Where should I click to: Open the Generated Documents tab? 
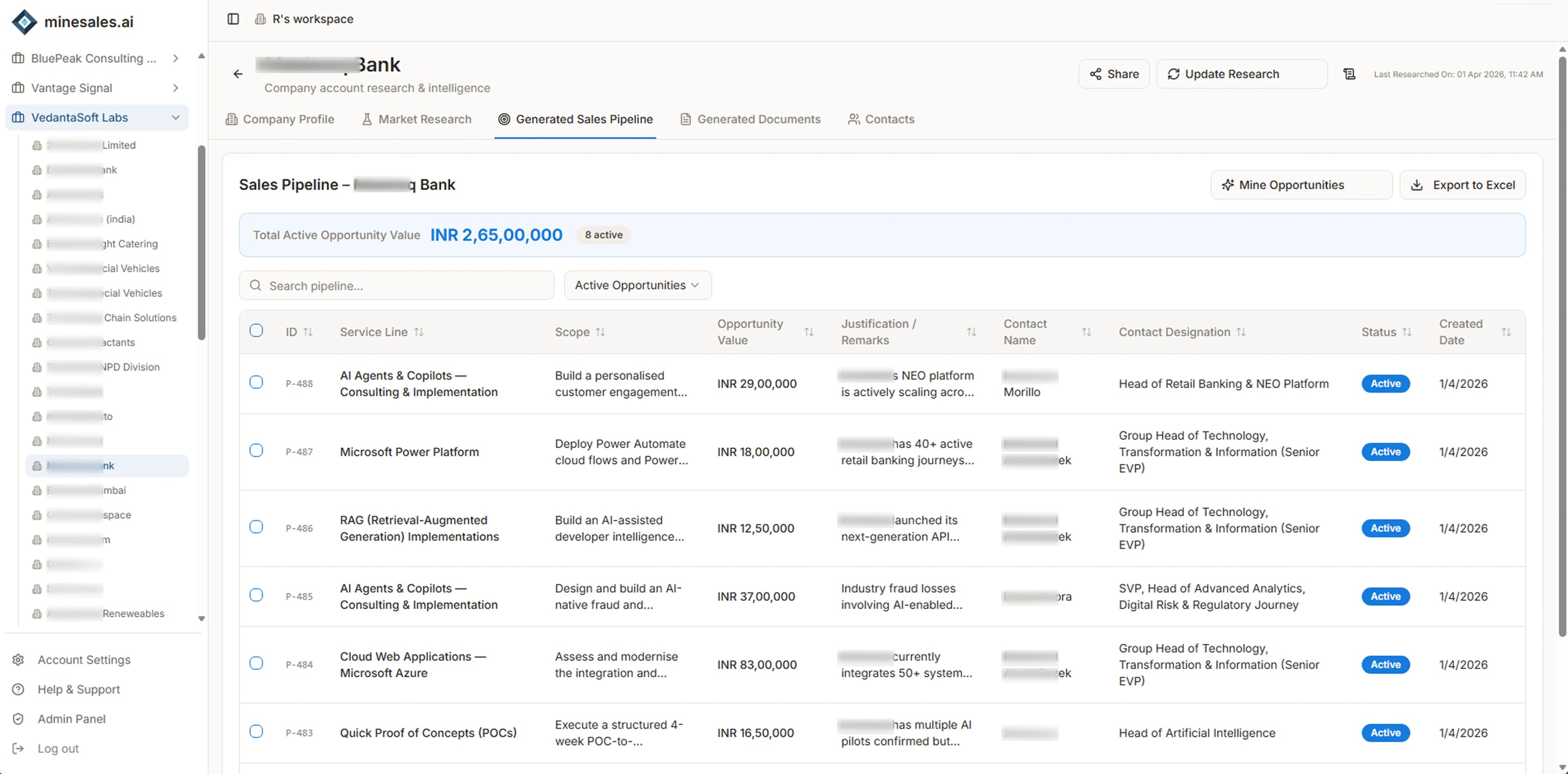(750, 119)
